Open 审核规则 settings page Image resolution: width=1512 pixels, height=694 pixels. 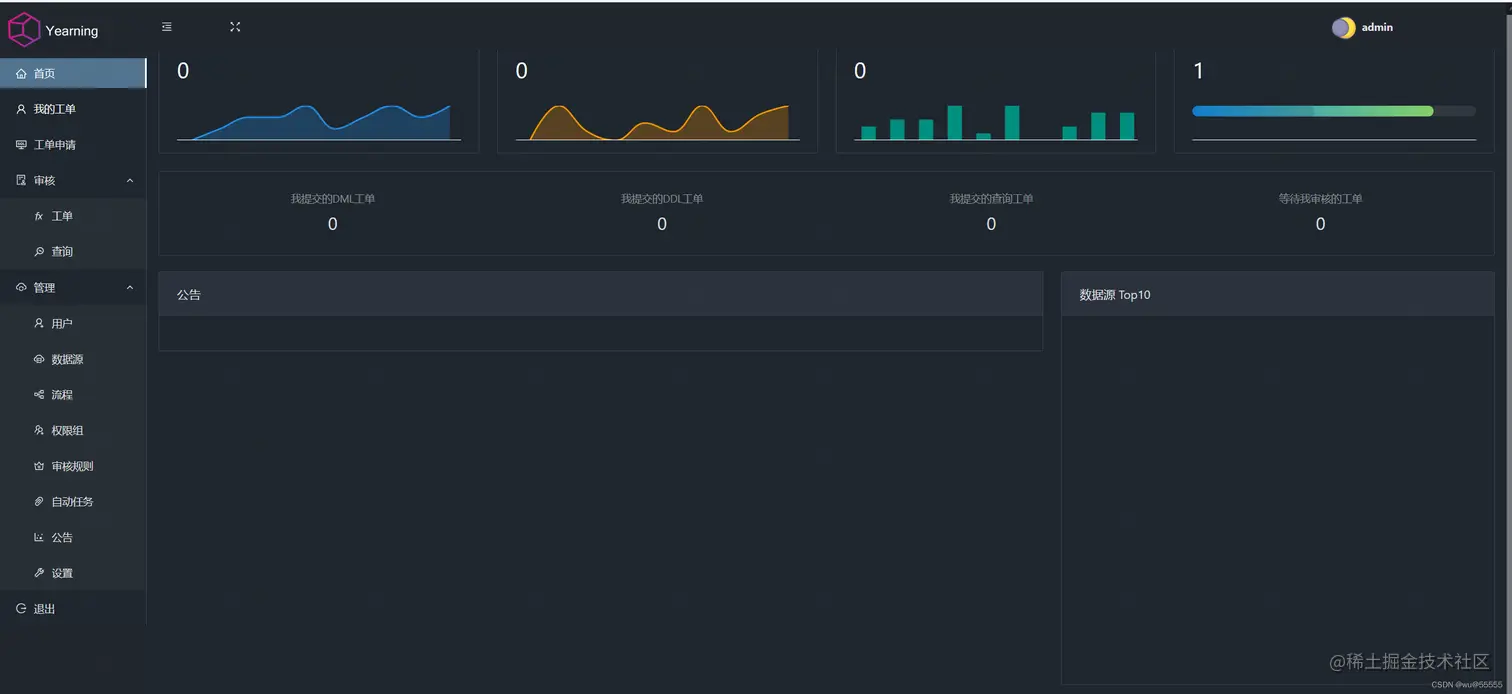(73, 466)
